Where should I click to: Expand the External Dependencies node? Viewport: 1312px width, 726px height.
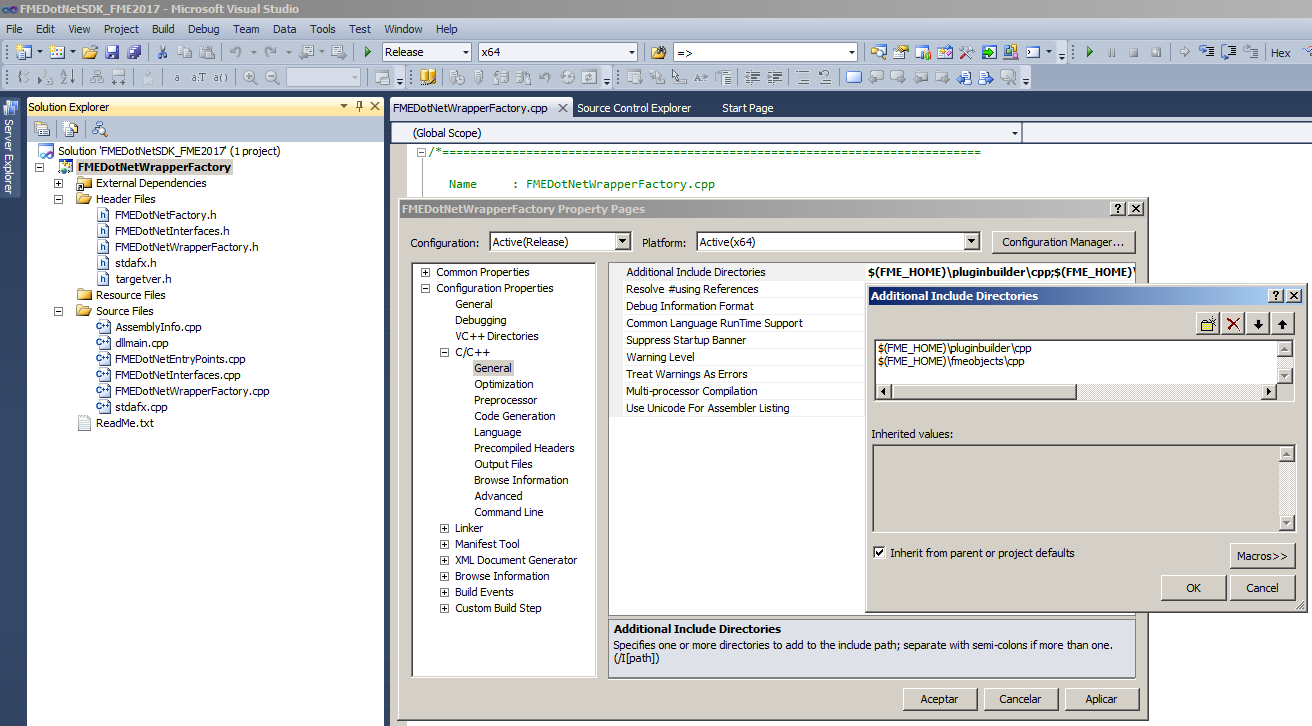tap(58, 183)
